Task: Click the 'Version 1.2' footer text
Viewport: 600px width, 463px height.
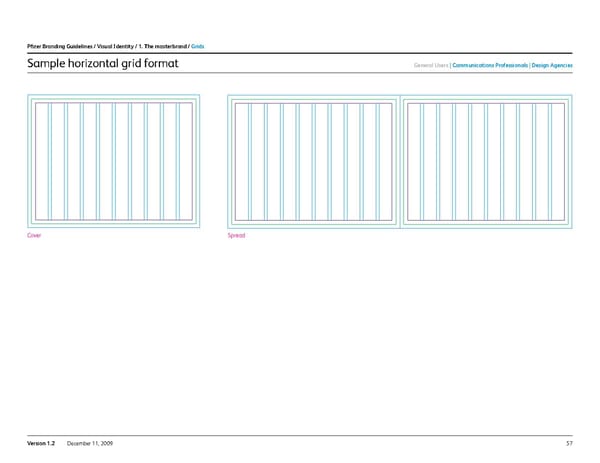Action: [41, 443]
